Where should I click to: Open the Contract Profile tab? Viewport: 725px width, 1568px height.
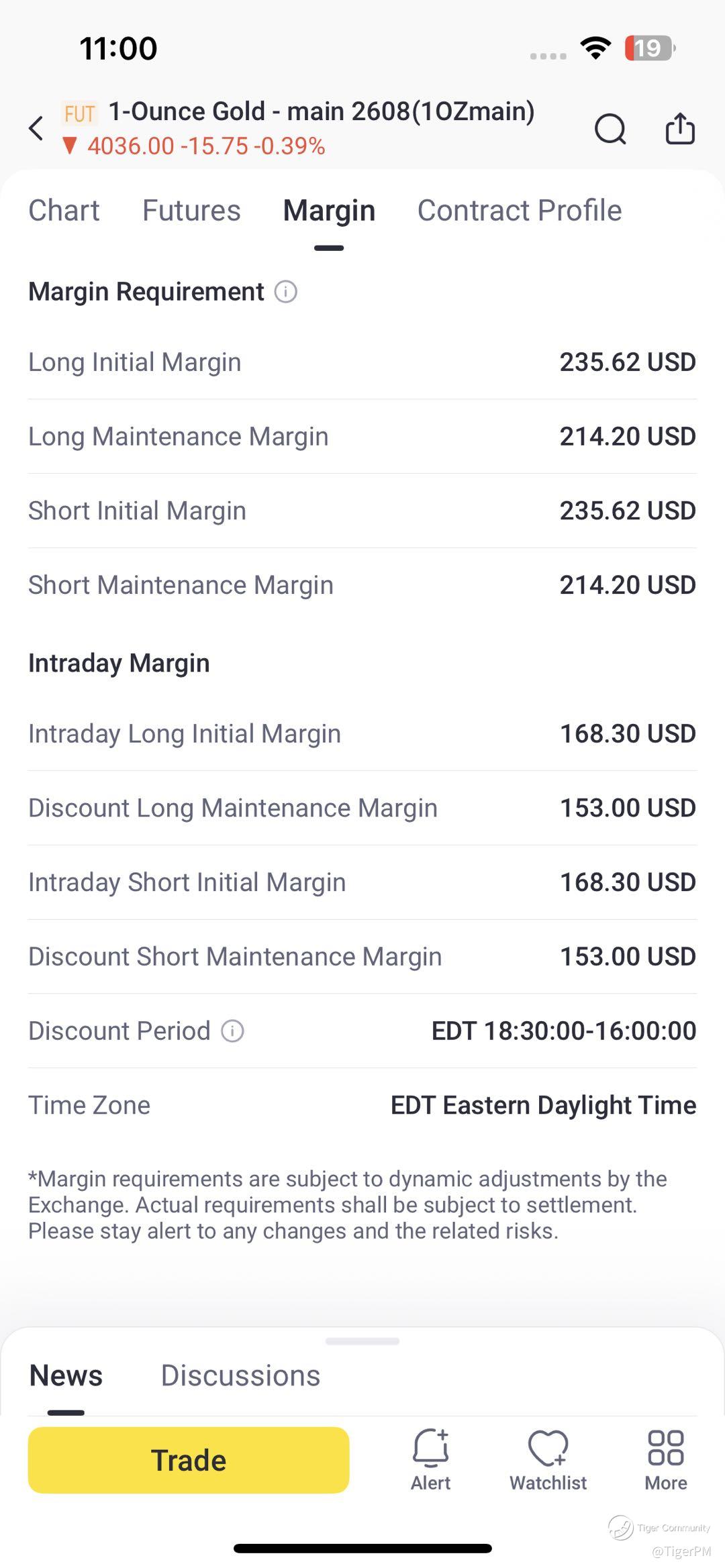pos(520,211)
